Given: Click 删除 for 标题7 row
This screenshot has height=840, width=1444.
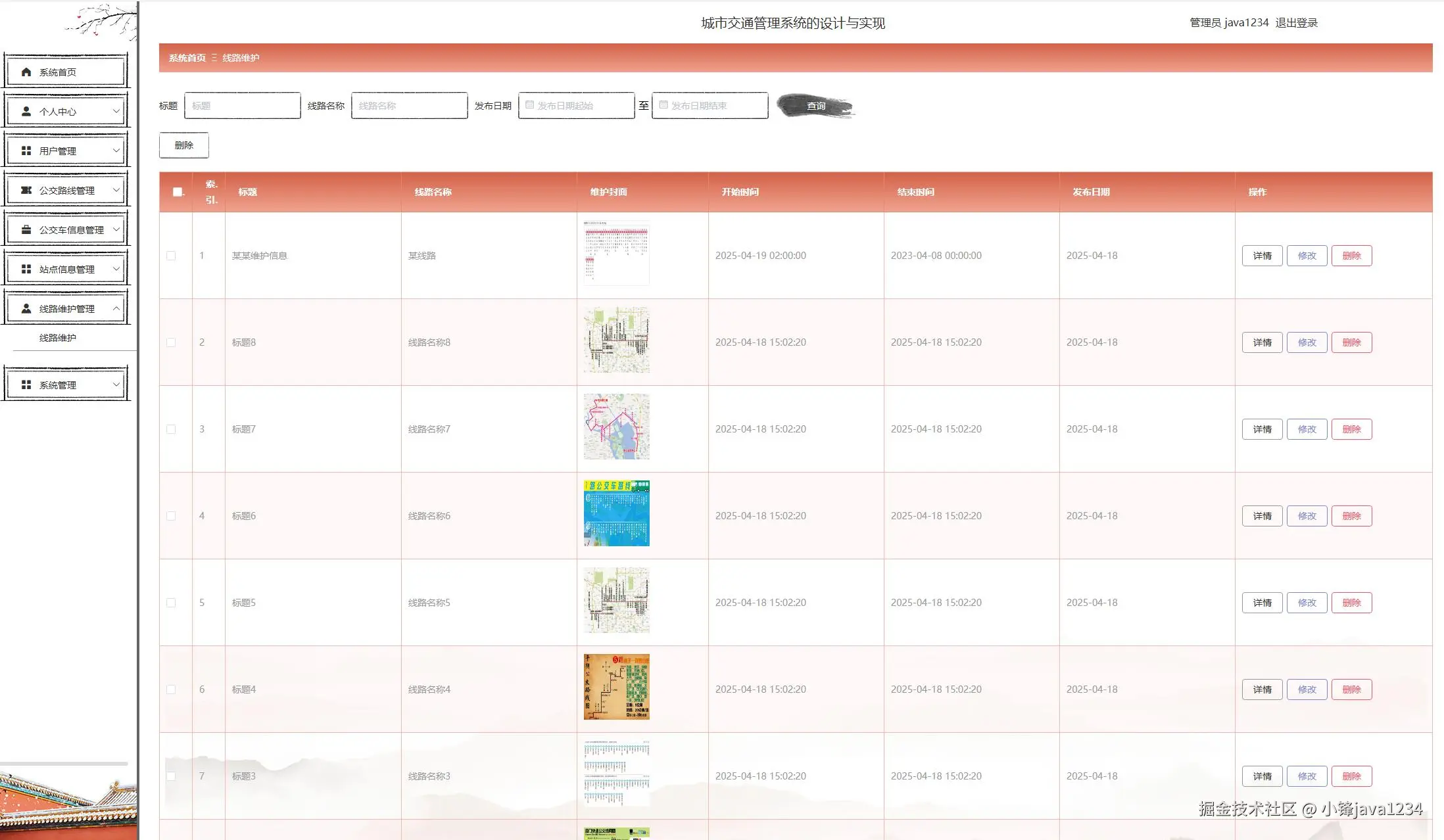Looking at the screenshot, I should click(1352, 429).
